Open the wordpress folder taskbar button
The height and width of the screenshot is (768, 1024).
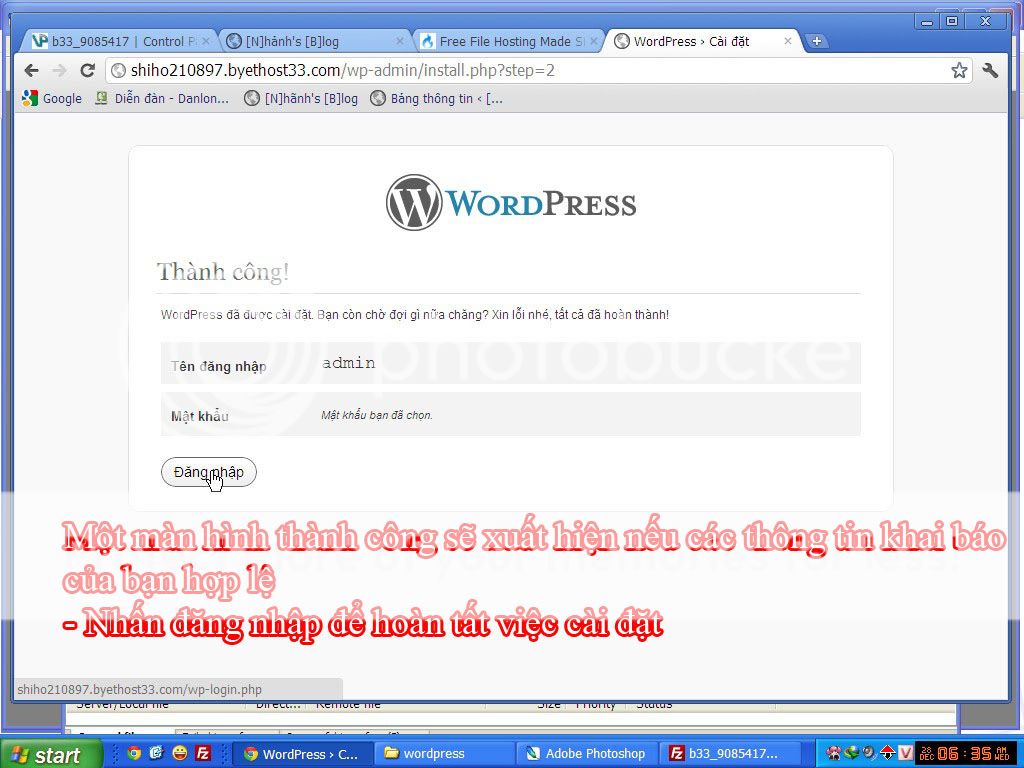pos(445,754)
